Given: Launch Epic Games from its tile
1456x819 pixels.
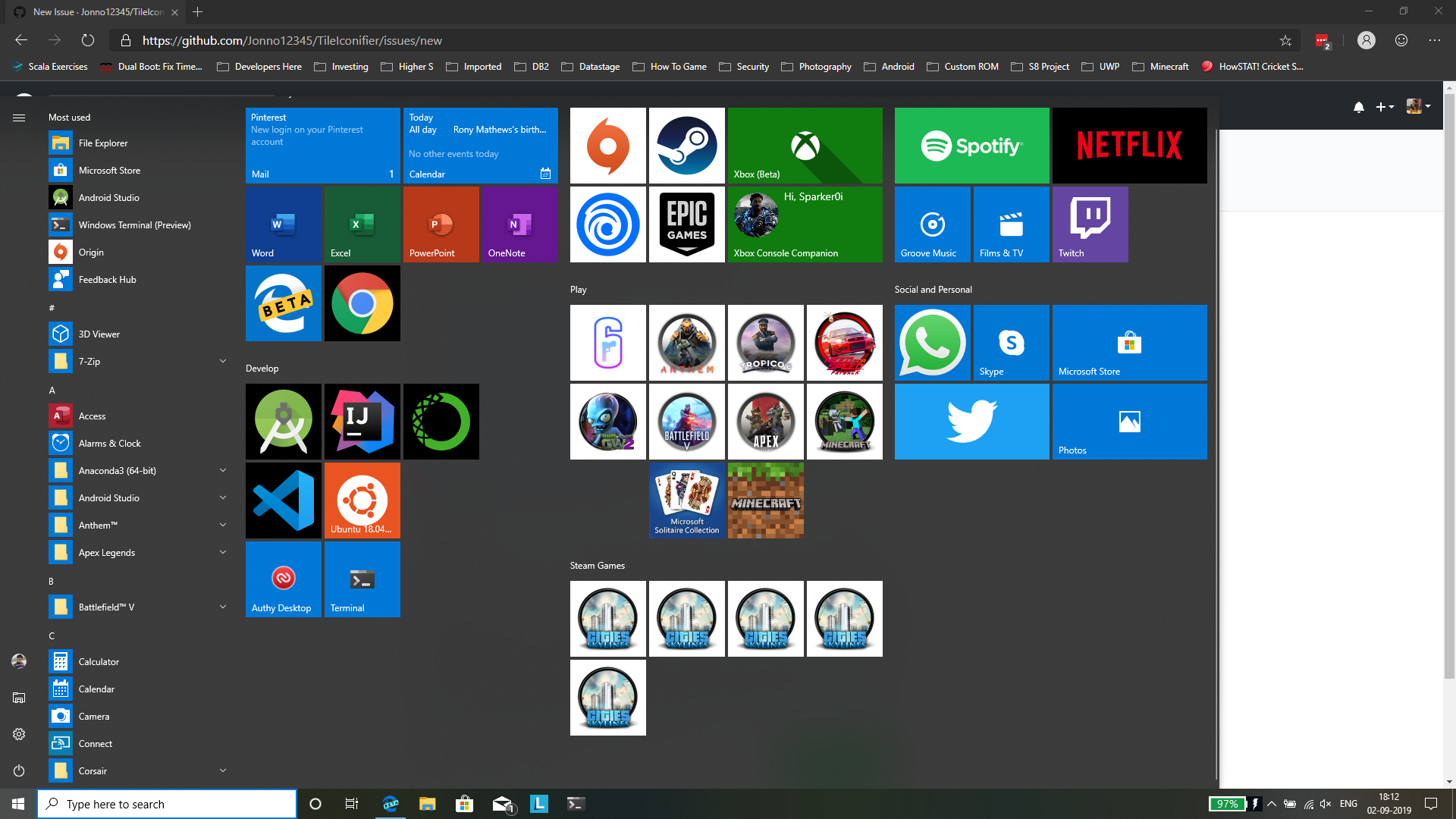Looking at the screenshot, I should [x=686, y=224].
